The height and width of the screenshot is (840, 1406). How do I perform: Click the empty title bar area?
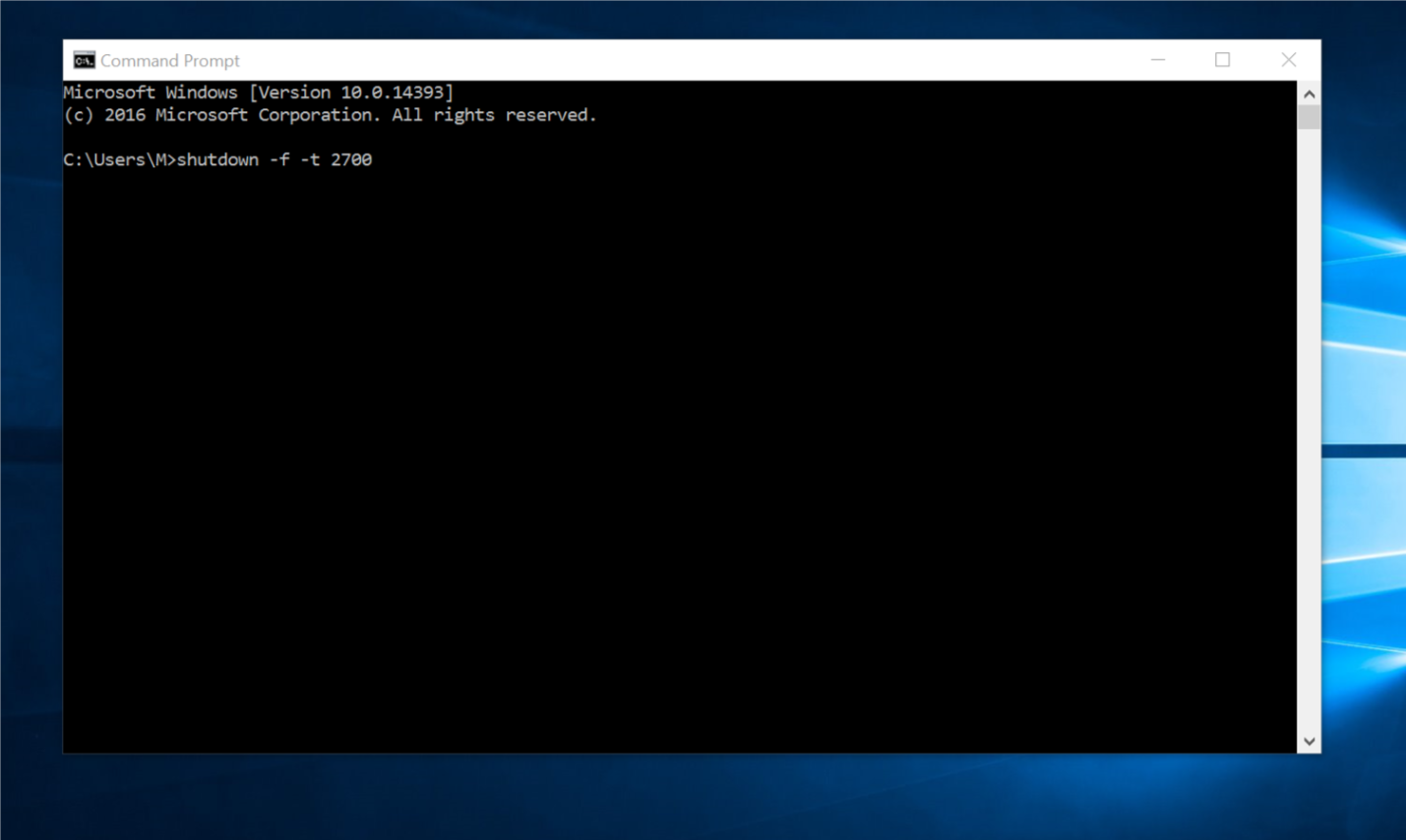689,60
